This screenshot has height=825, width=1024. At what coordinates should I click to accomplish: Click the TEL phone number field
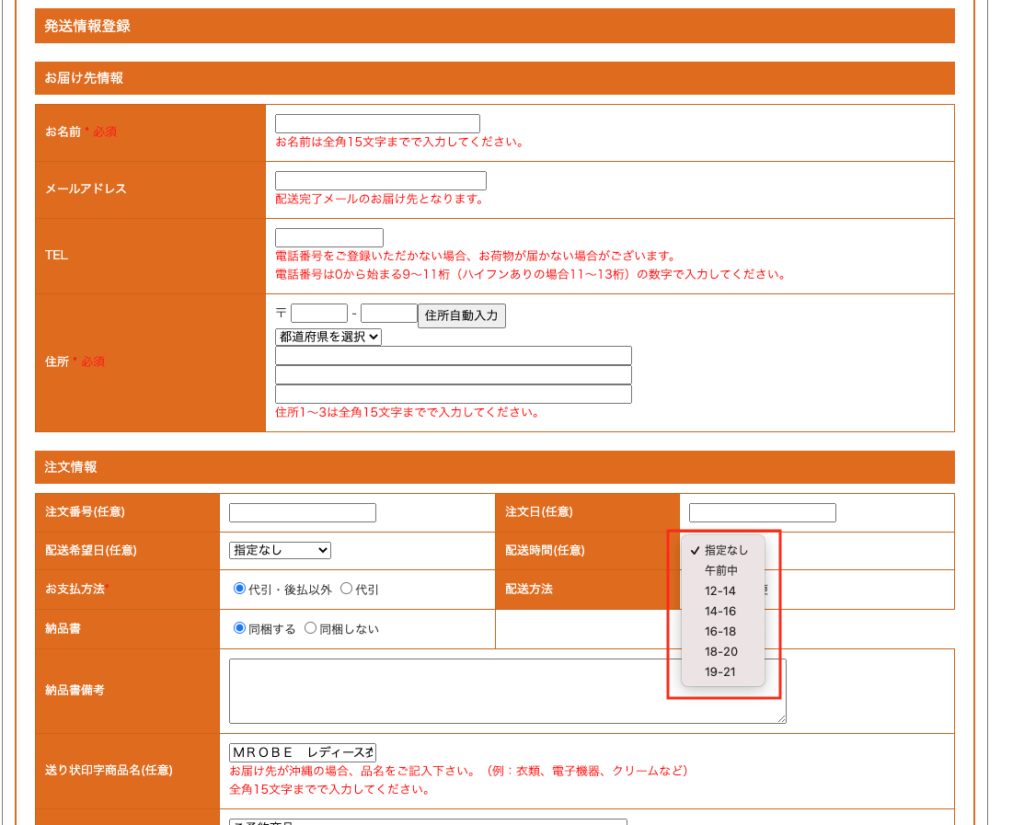[329, 238]
